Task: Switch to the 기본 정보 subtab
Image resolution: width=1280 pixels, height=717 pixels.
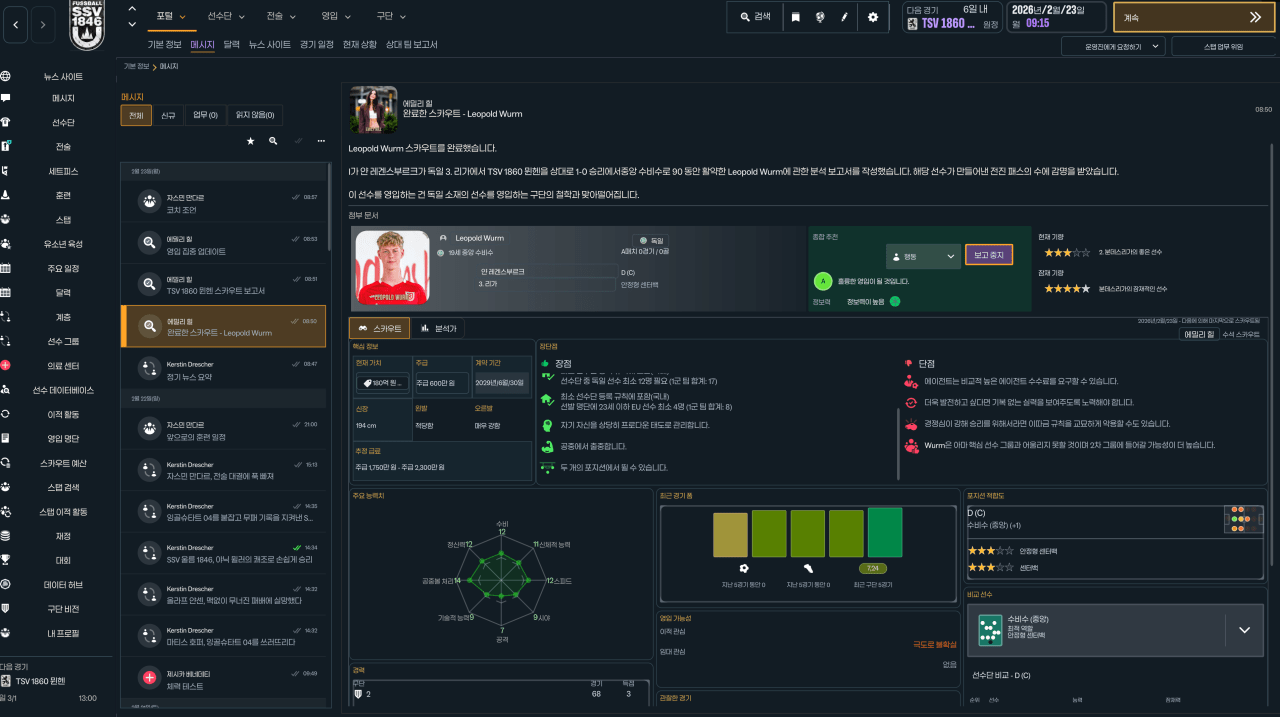Action: click(164, 45)
